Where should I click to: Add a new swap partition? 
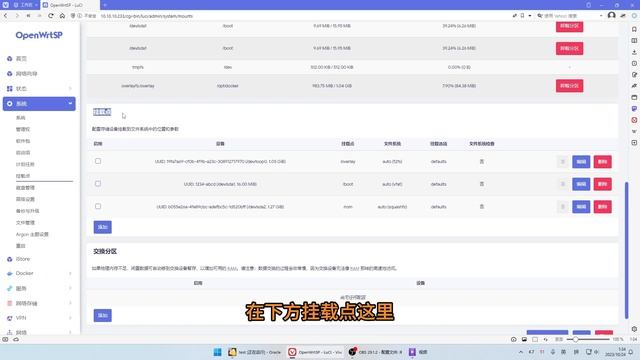point(102,315)
